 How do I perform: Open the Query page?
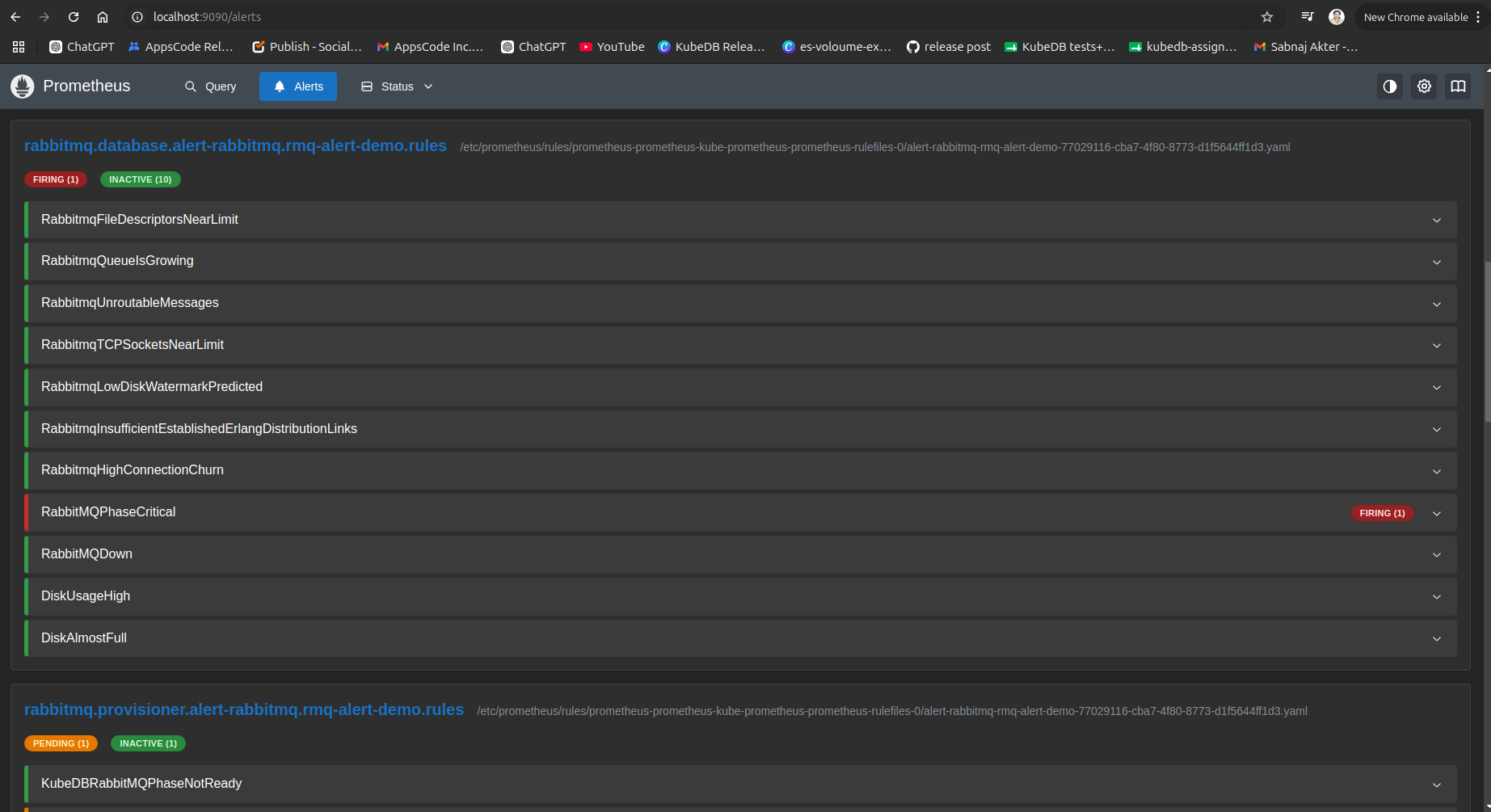click(x=210, y=86)
